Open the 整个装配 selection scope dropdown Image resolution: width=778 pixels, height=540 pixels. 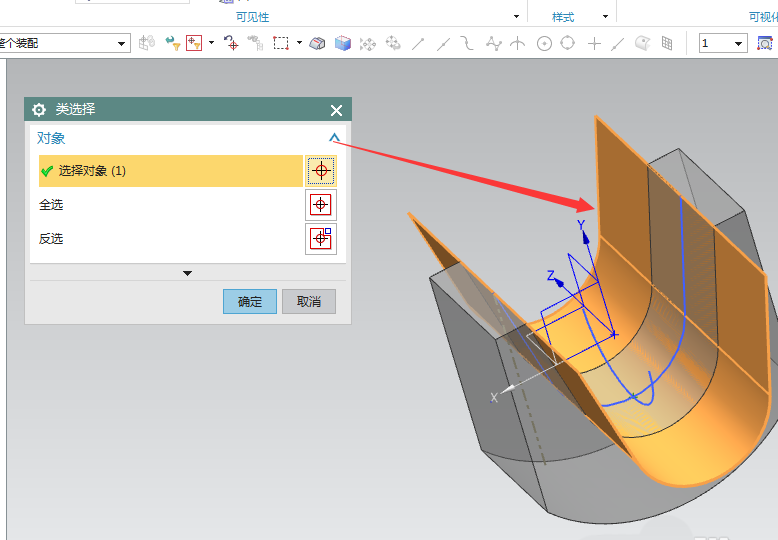[x=122, y=43]
